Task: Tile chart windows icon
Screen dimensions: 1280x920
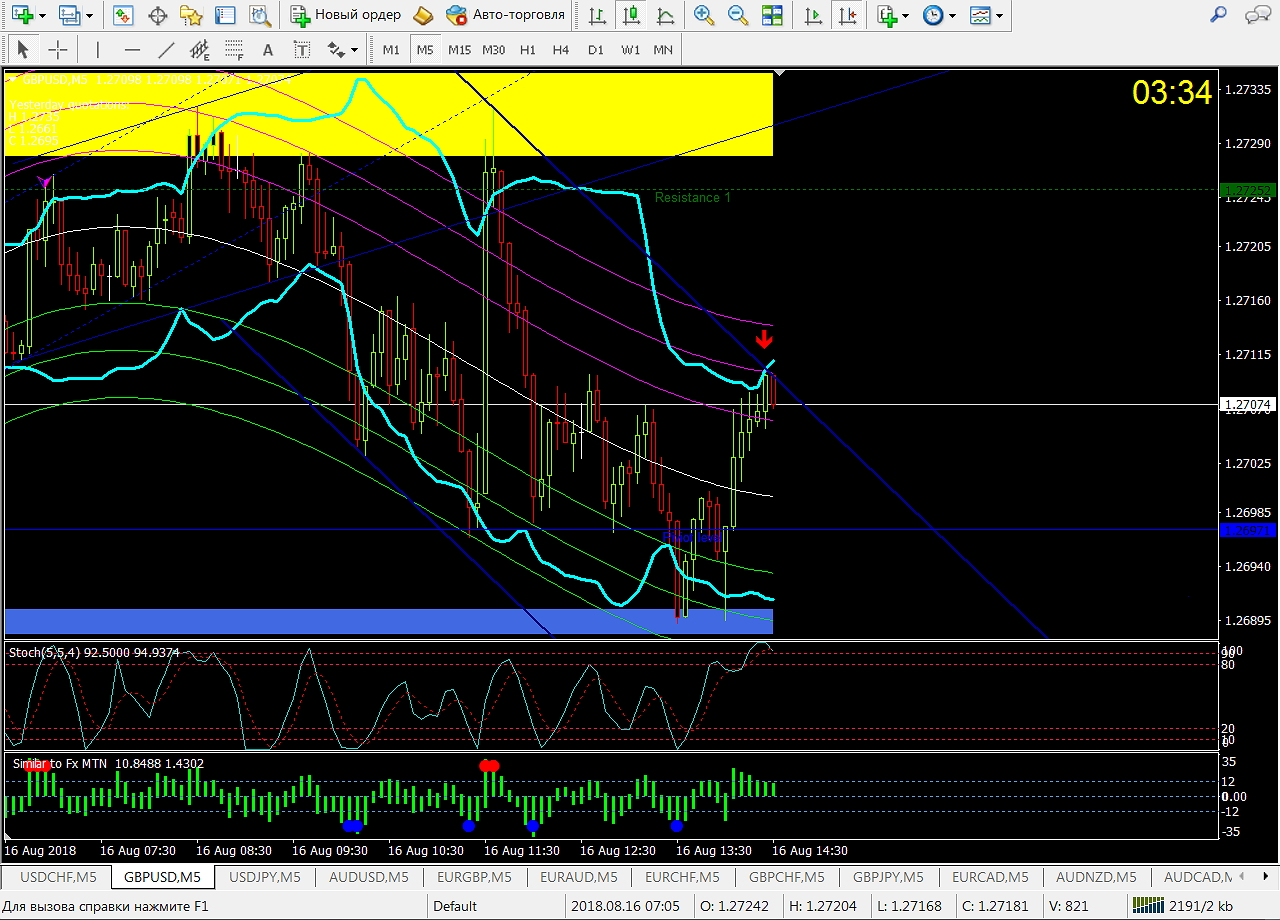Action: [772, 15]
